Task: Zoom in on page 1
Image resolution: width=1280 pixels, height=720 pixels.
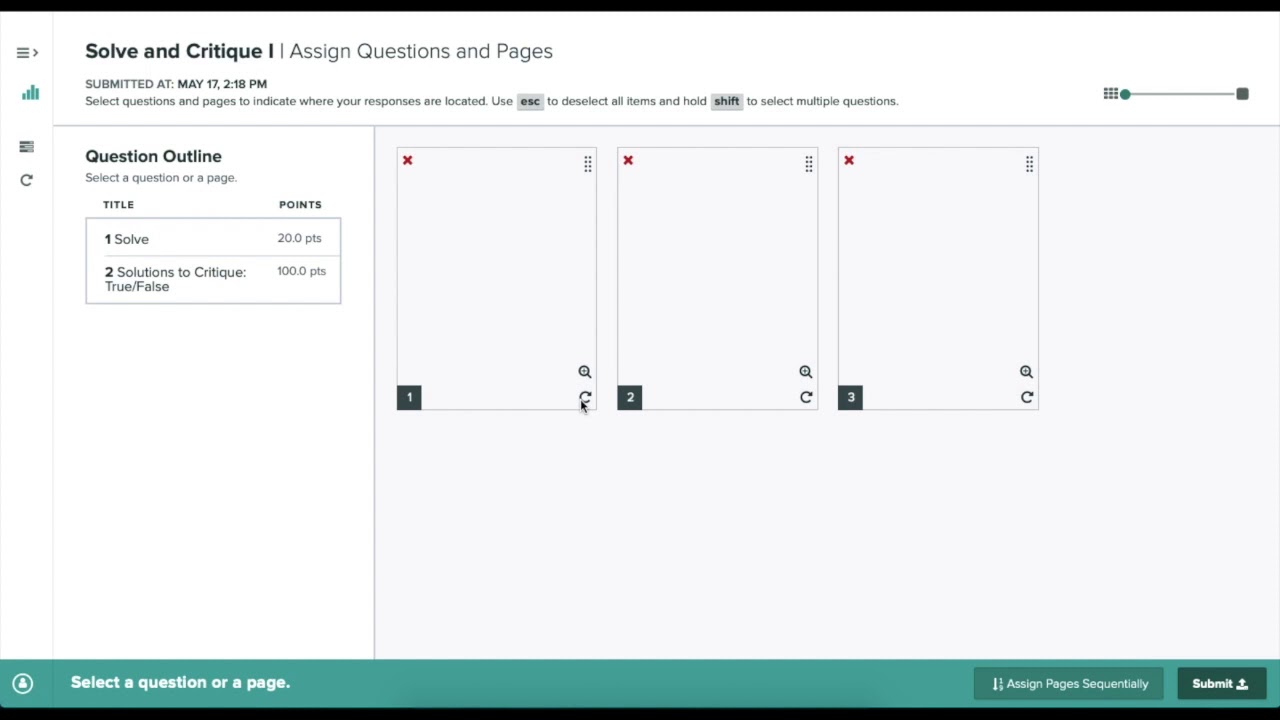Action: pyautogui.click(x=585, y=372)
